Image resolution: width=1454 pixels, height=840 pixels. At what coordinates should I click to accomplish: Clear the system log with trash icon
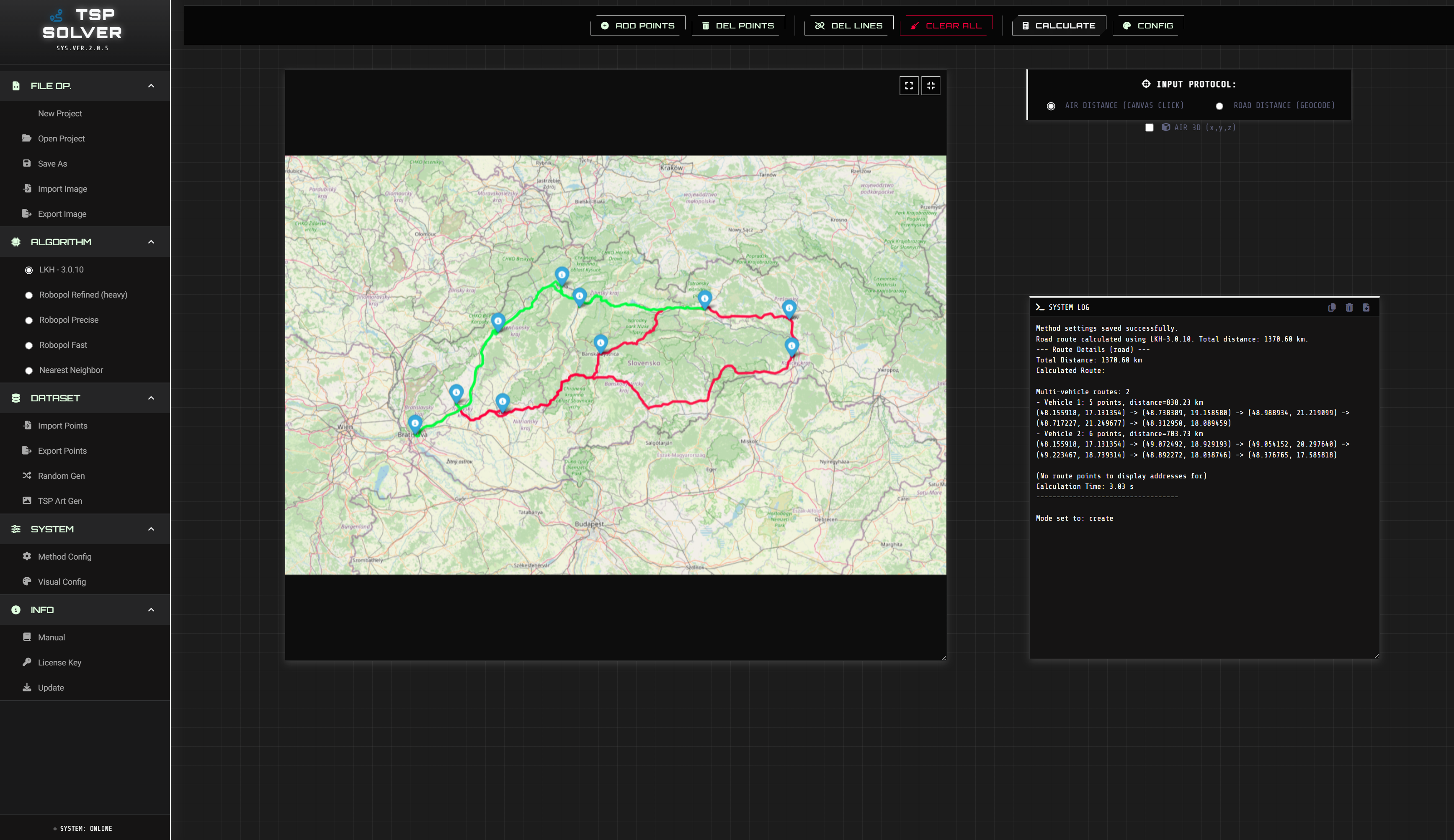[x=1349, y=307]
